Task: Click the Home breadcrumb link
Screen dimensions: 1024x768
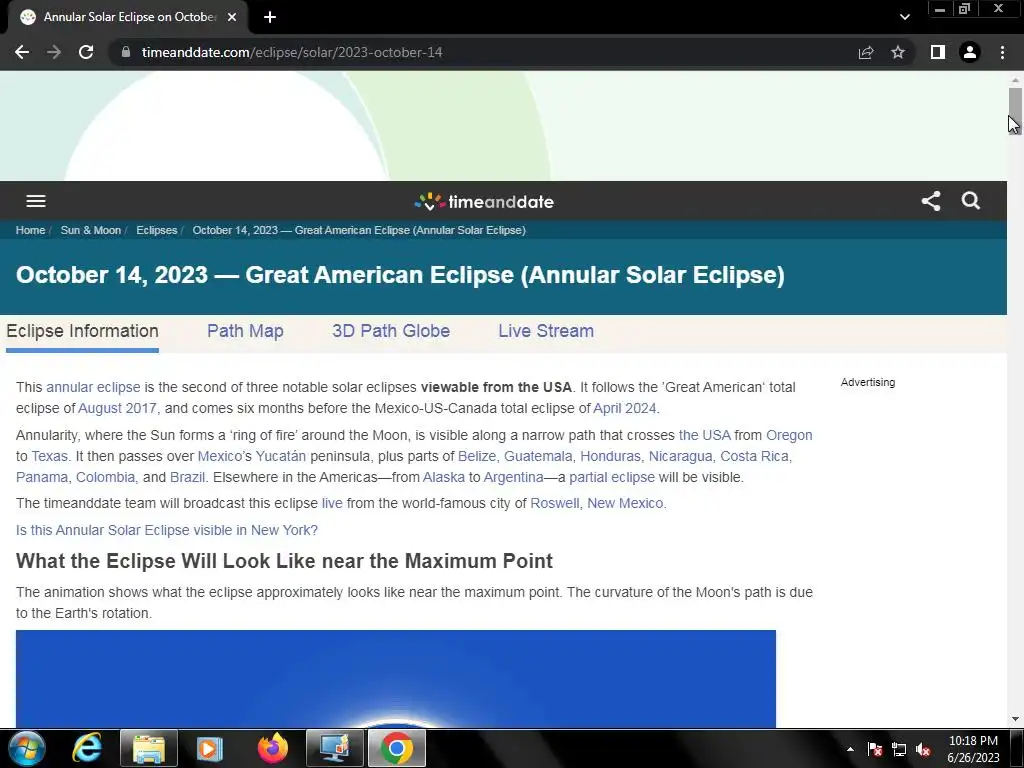Action: [x=30, y=231]
